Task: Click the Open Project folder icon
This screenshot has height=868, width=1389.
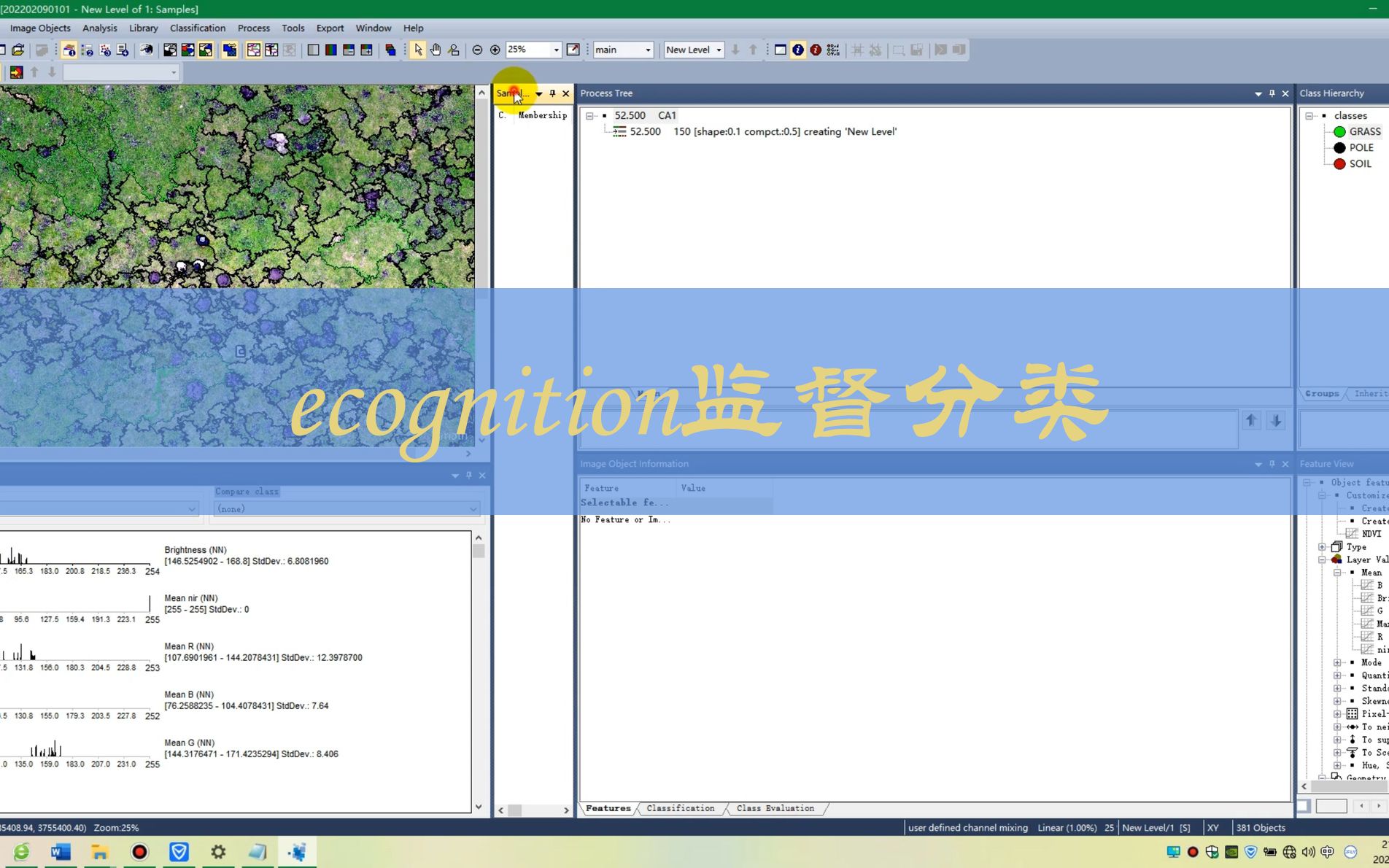Action: tap(18, 50)
